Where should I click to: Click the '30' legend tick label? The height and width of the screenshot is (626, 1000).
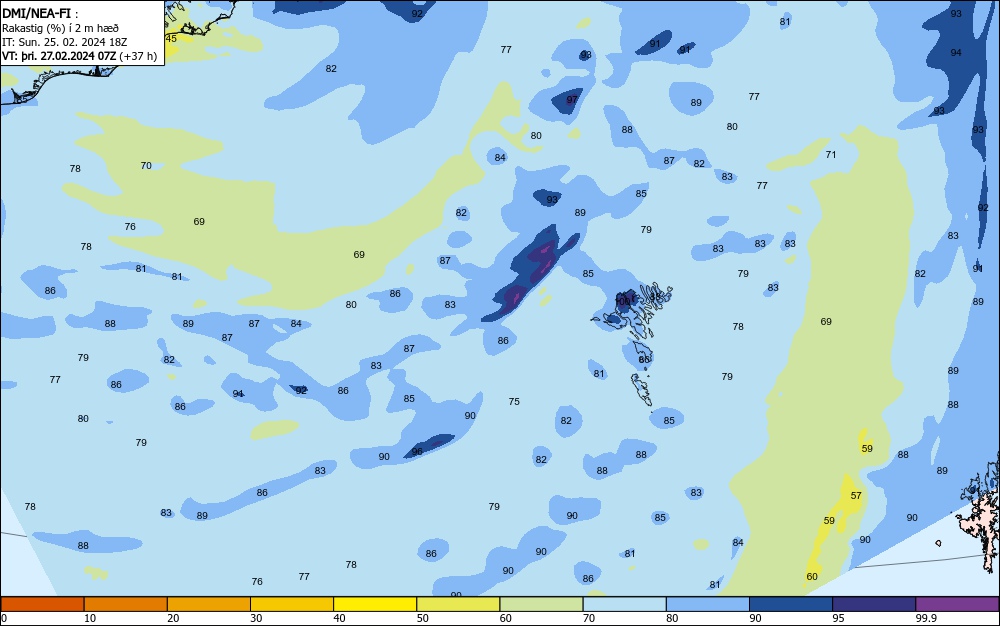pyautogui.click(x=256, y=618)
